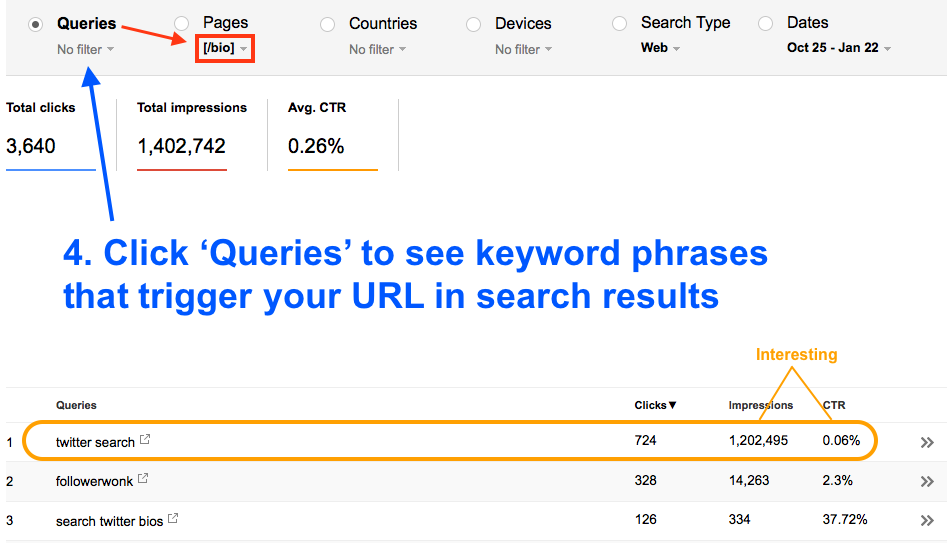Image resolution: width=950 pixels, height=543 pixels.
Task: Open the Pages '/bio' filter dropdown
Action: coord(225,48)
